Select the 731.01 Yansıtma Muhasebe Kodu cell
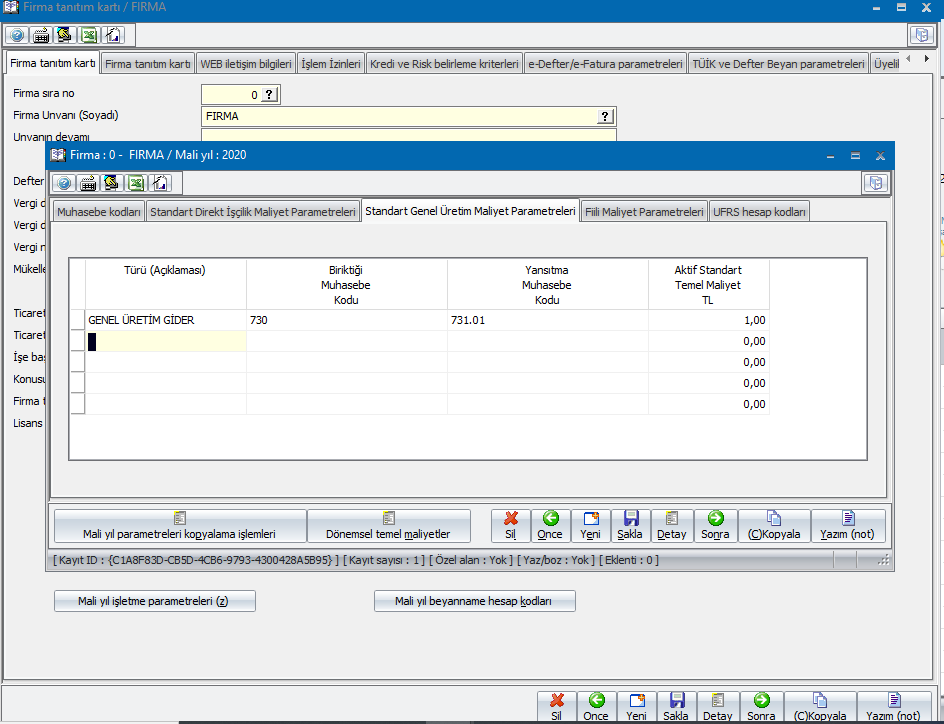This screenshot has width=944, height=724. coord(548,320)
